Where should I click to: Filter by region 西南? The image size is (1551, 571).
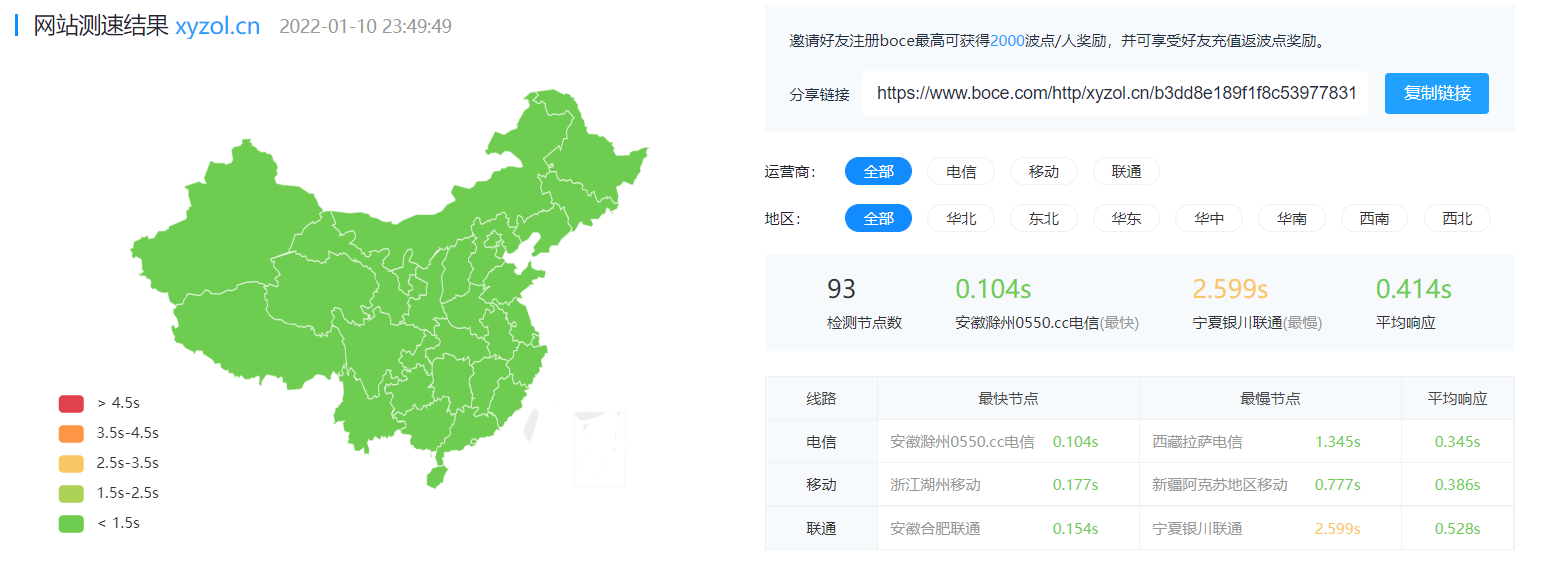point(1373,218)
